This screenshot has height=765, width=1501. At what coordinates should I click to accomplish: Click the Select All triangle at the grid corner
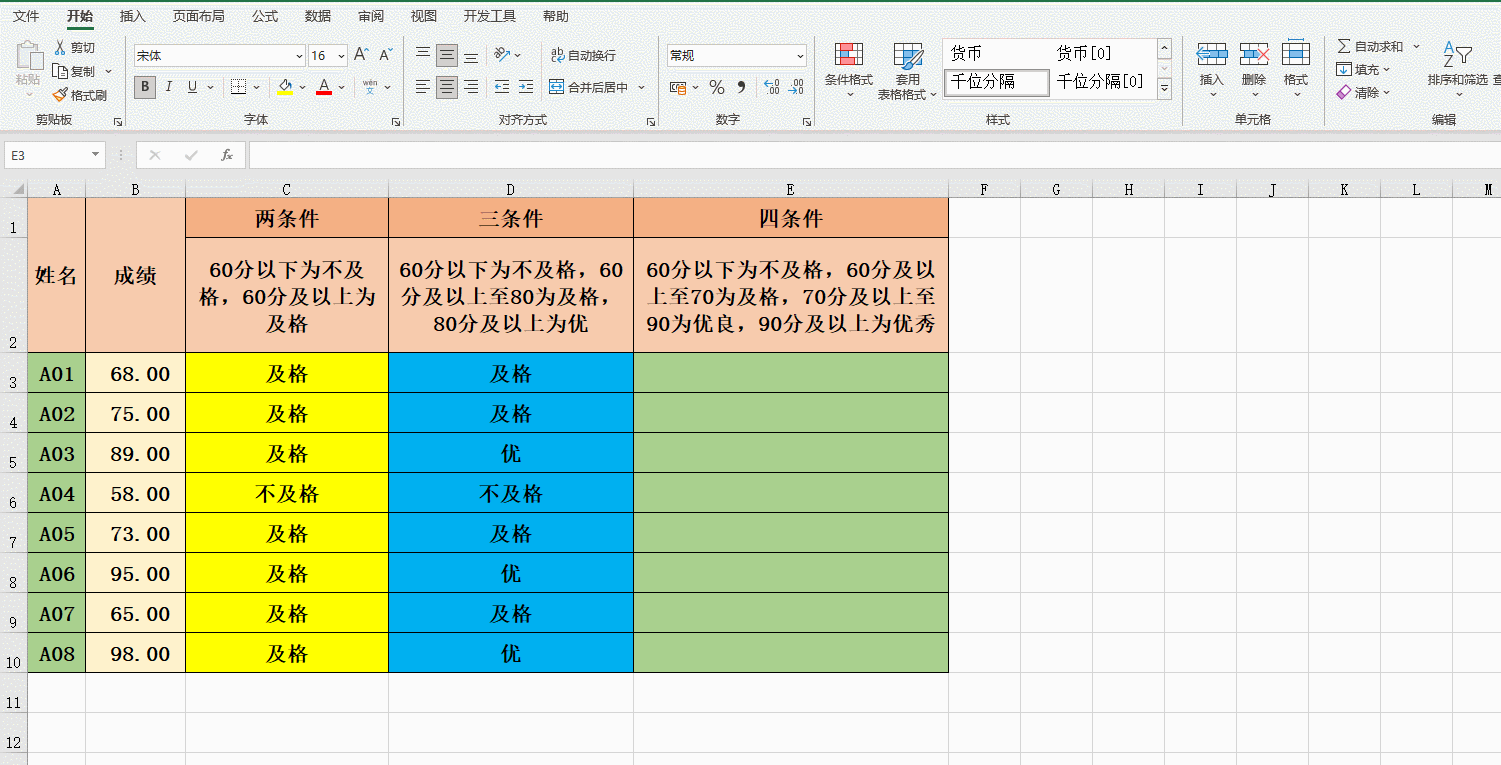tap(18, 189)
